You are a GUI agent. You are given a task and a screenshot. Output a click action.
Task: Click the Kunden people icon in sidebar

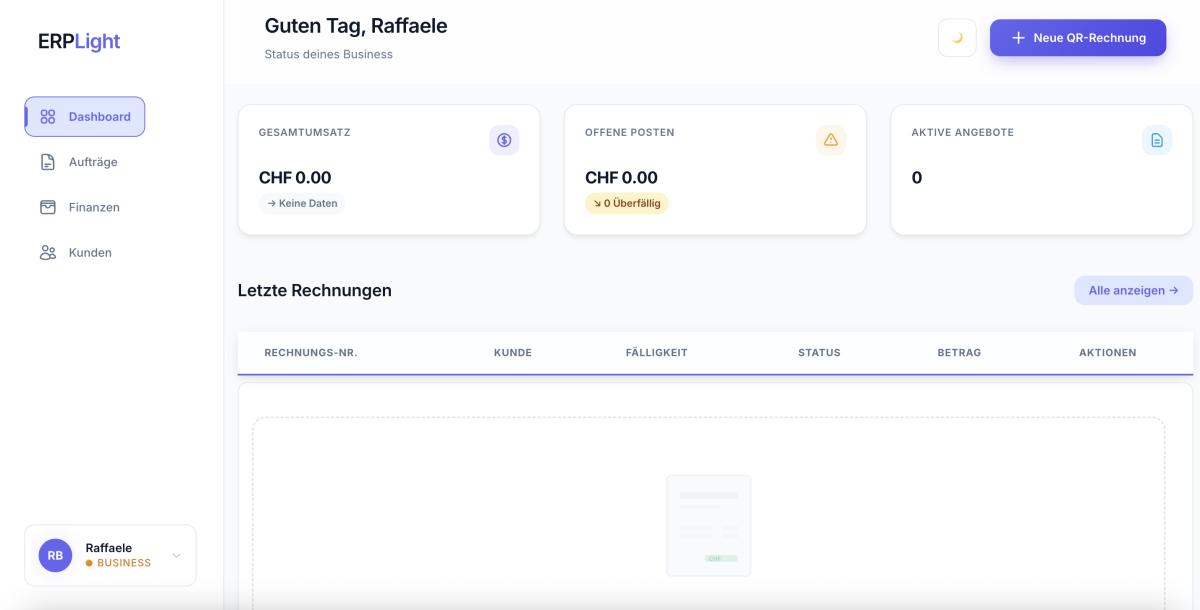coord(47,253)
